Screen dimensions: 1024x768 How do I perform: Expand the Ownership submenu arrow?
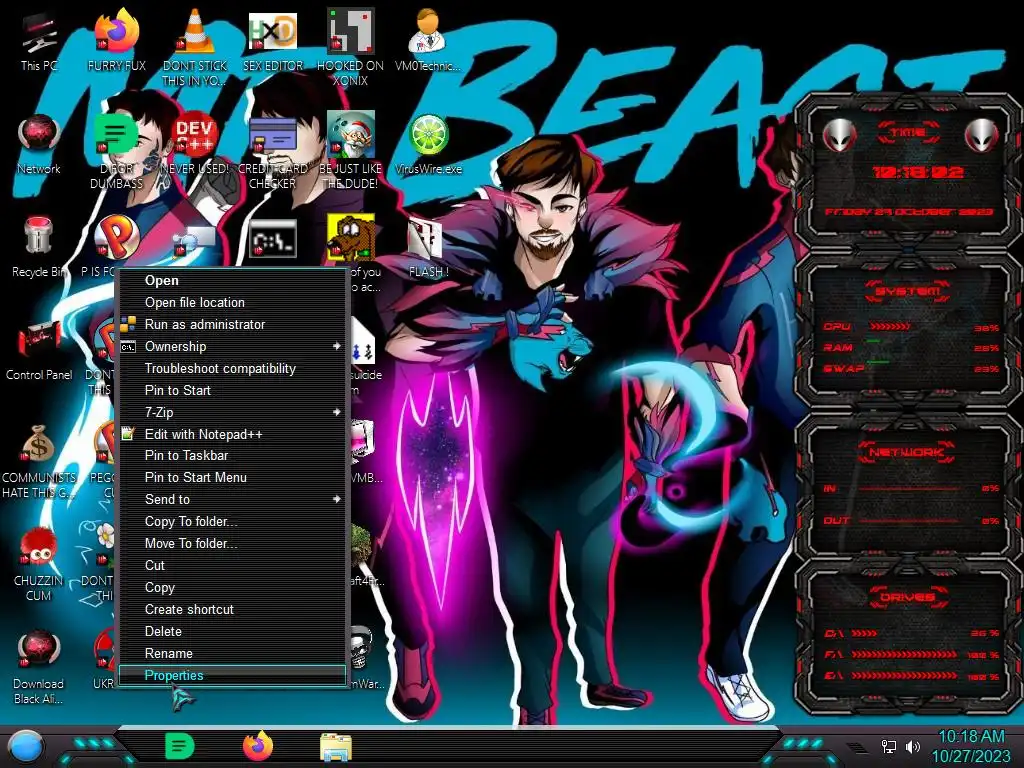point(336,346)
